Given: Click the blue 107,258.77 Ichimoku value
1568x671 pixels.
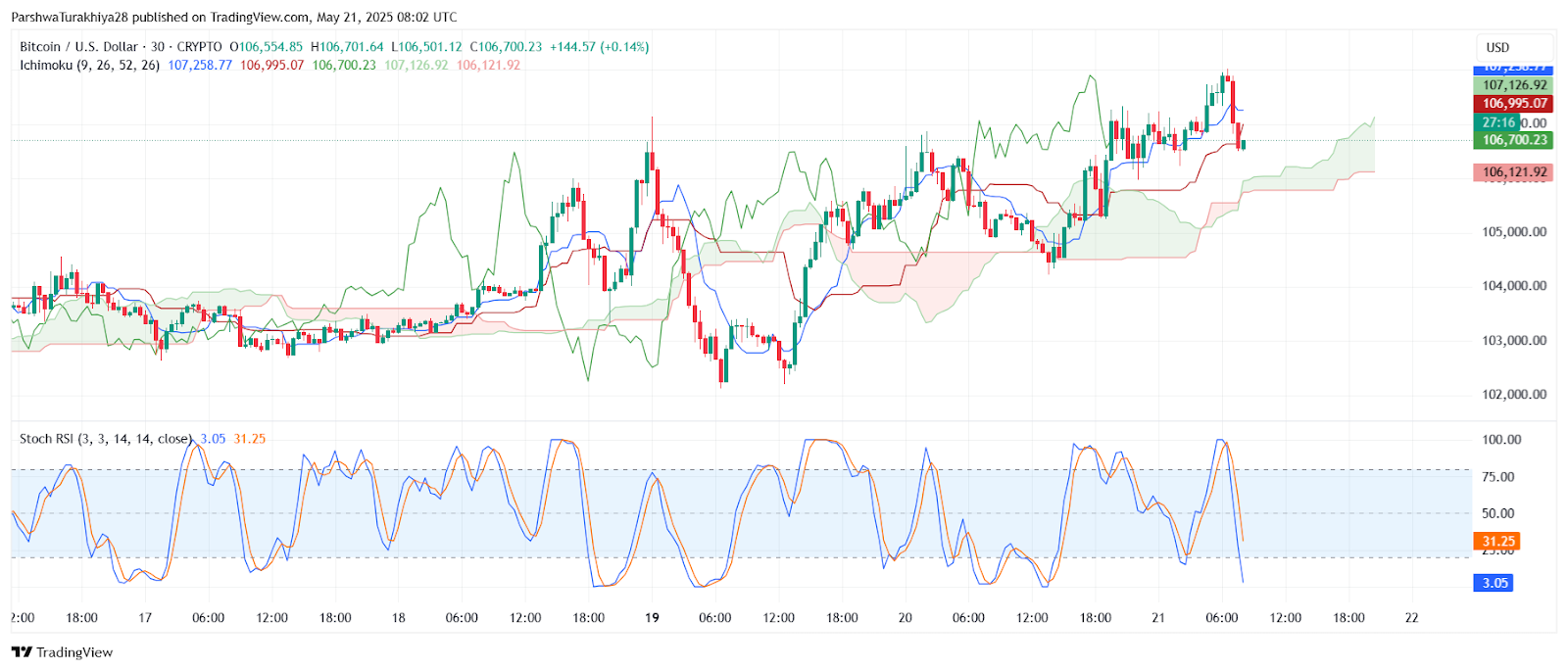Looking at the screenshot, I should point(200,66).
